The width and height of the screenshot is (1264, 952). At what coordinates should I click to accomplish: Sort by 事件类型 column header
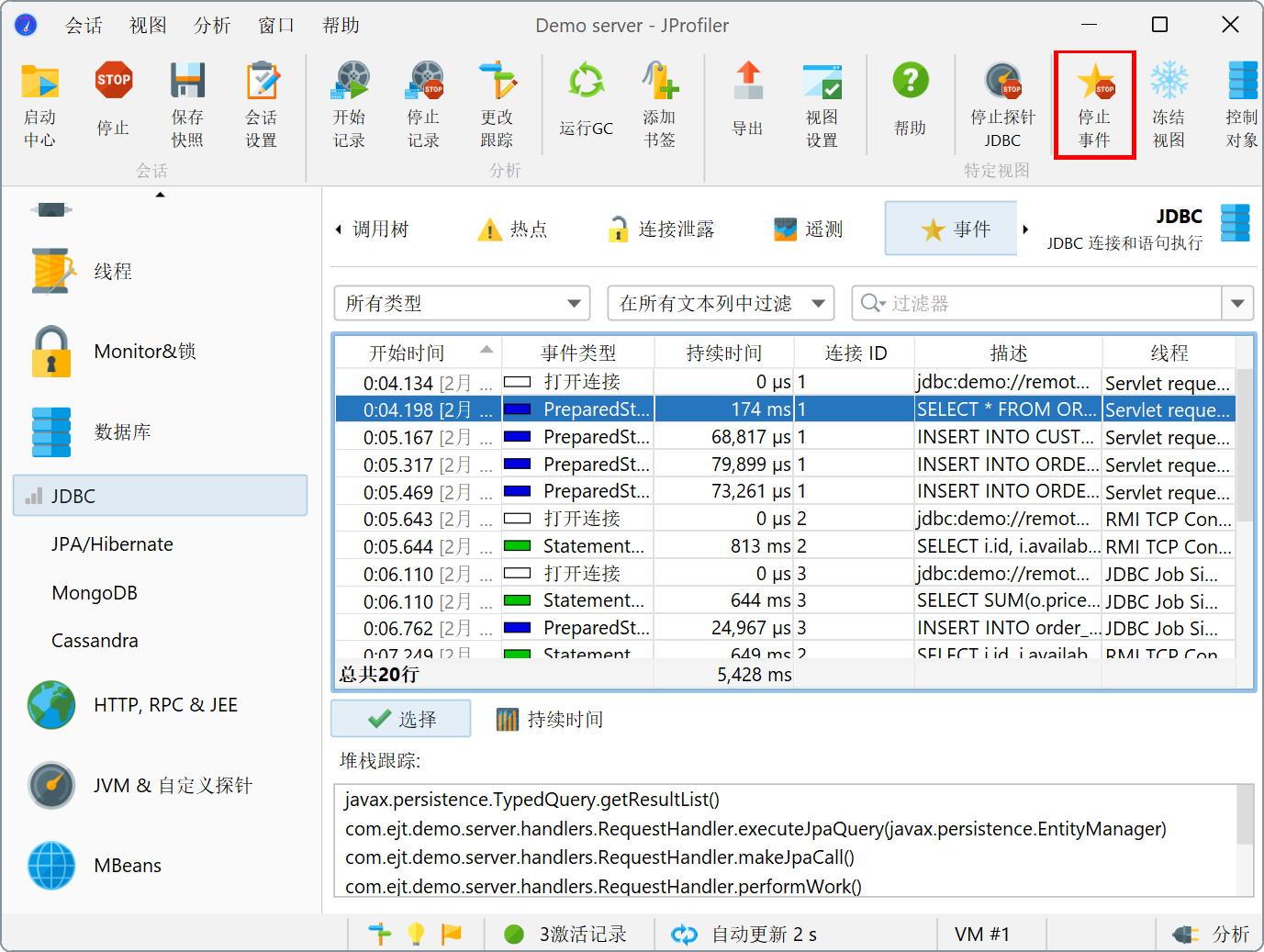(578, 353)
